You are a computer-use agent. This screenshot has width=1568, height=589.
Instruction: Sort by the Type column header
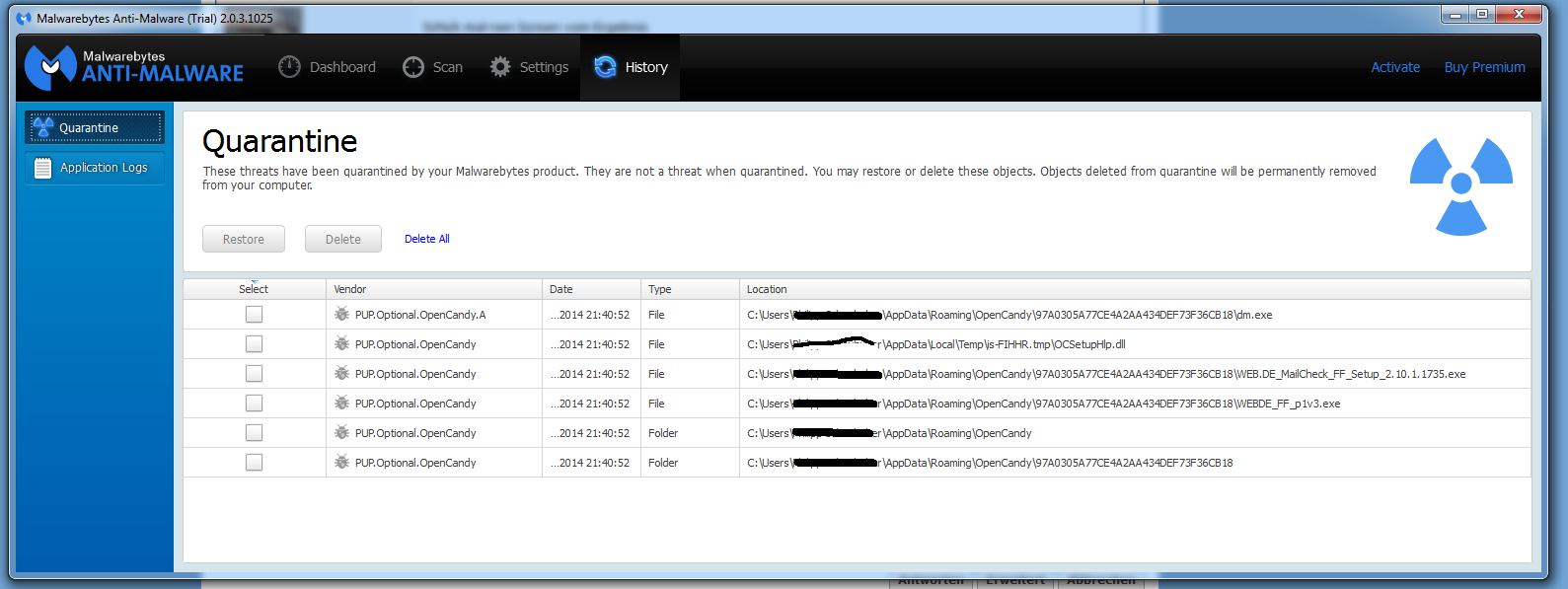click(691, 289)
